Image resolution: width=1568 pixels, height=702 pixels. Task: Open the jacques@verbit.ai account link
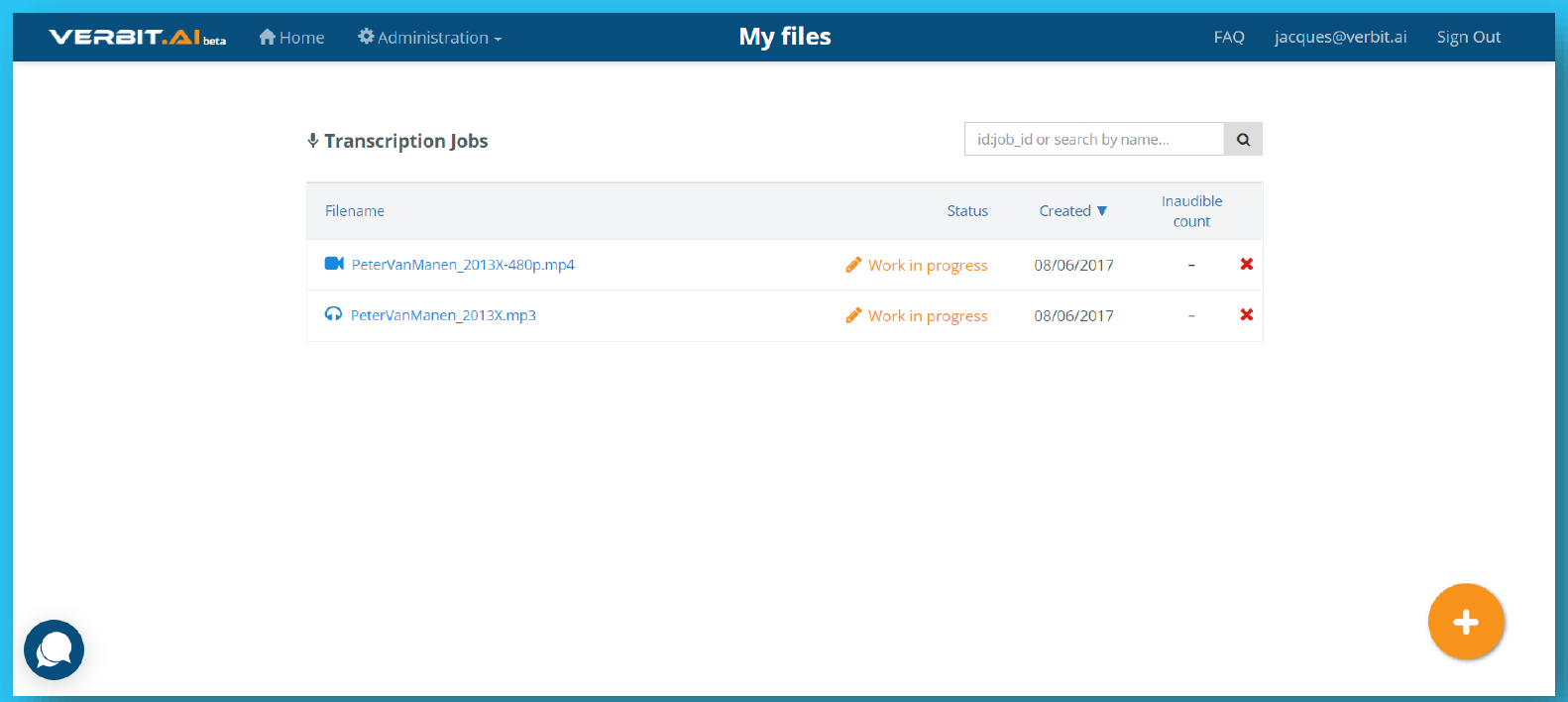pyautogui.click(x=1340, y=38)
